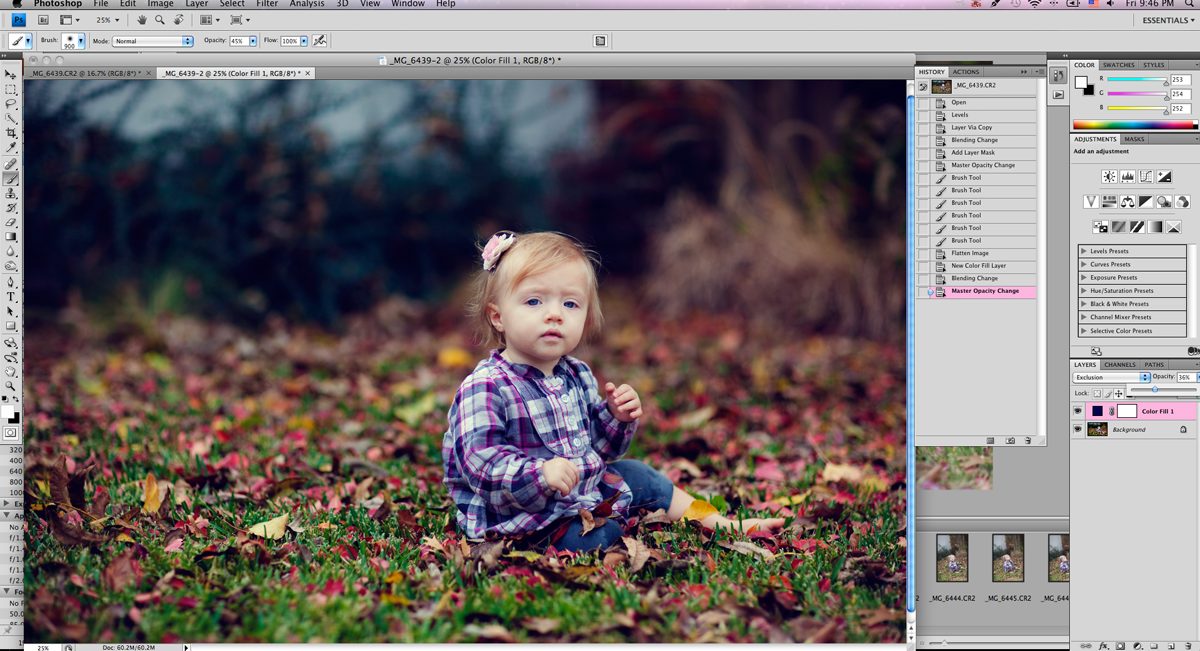Select the Move tool

point(11,75)
